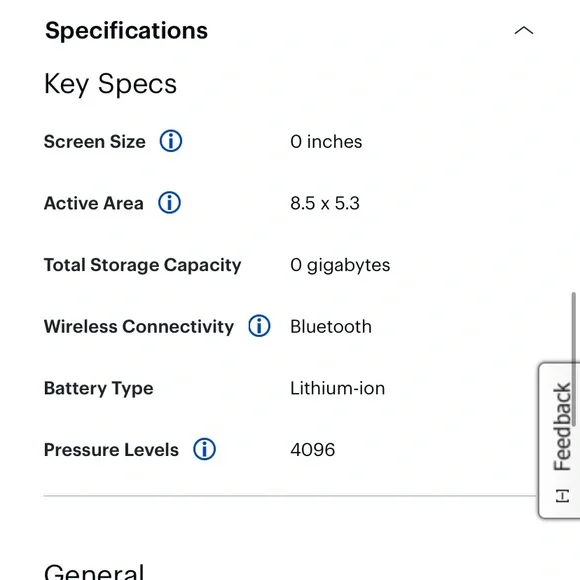Select the Key Specs heading

[110, 84]
